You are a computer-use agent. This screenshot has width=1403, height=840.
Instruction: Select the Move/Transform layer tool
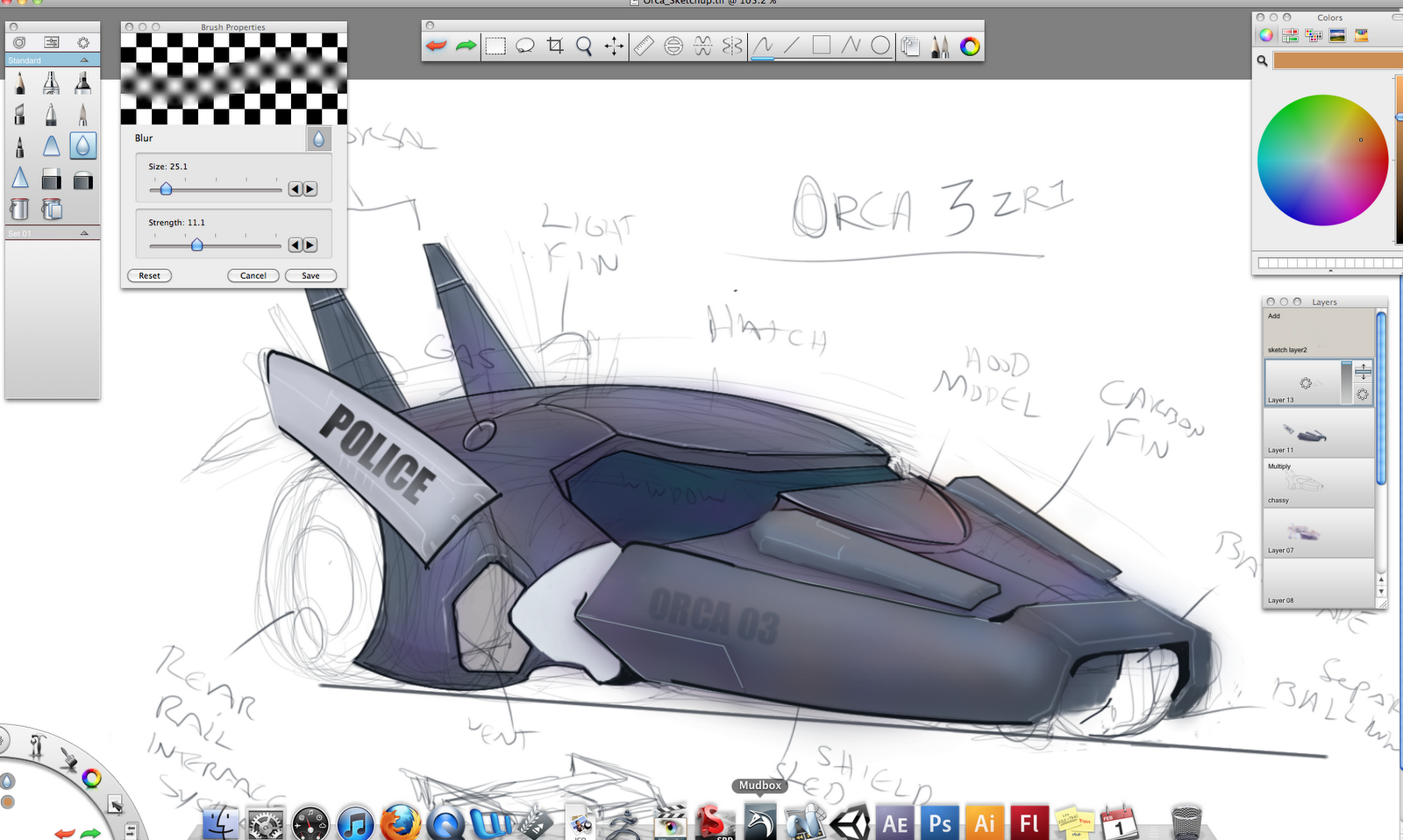(615, 46)
